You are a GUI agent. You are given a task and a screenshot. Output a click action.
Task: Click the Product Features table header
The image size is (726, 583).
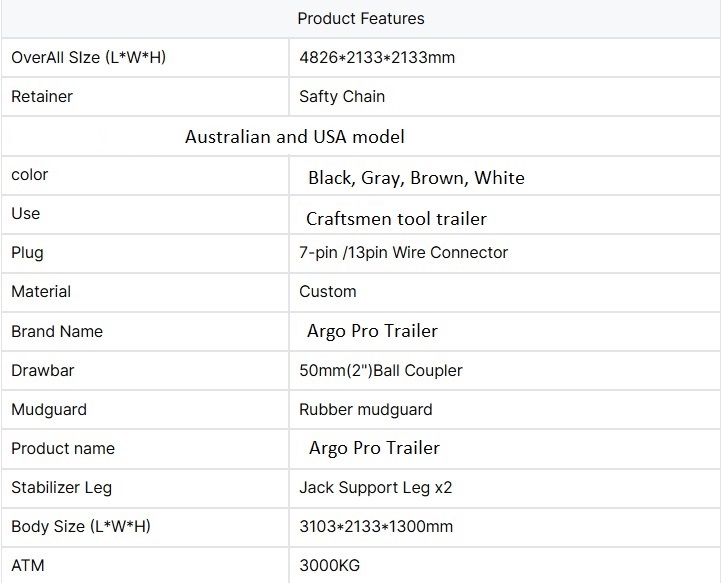(x=361, y=18)
